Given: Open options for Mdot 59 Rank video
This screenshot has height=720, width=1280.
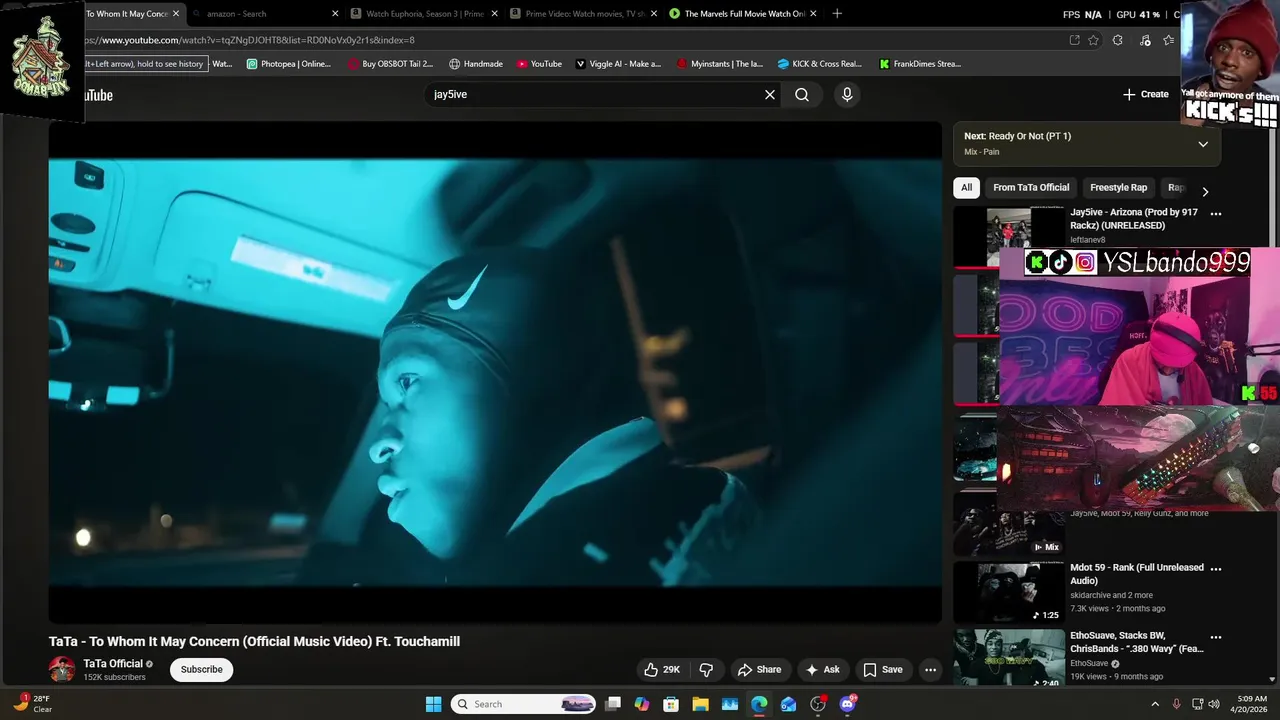Looking at the screenshot, I should coord(1216,568).
